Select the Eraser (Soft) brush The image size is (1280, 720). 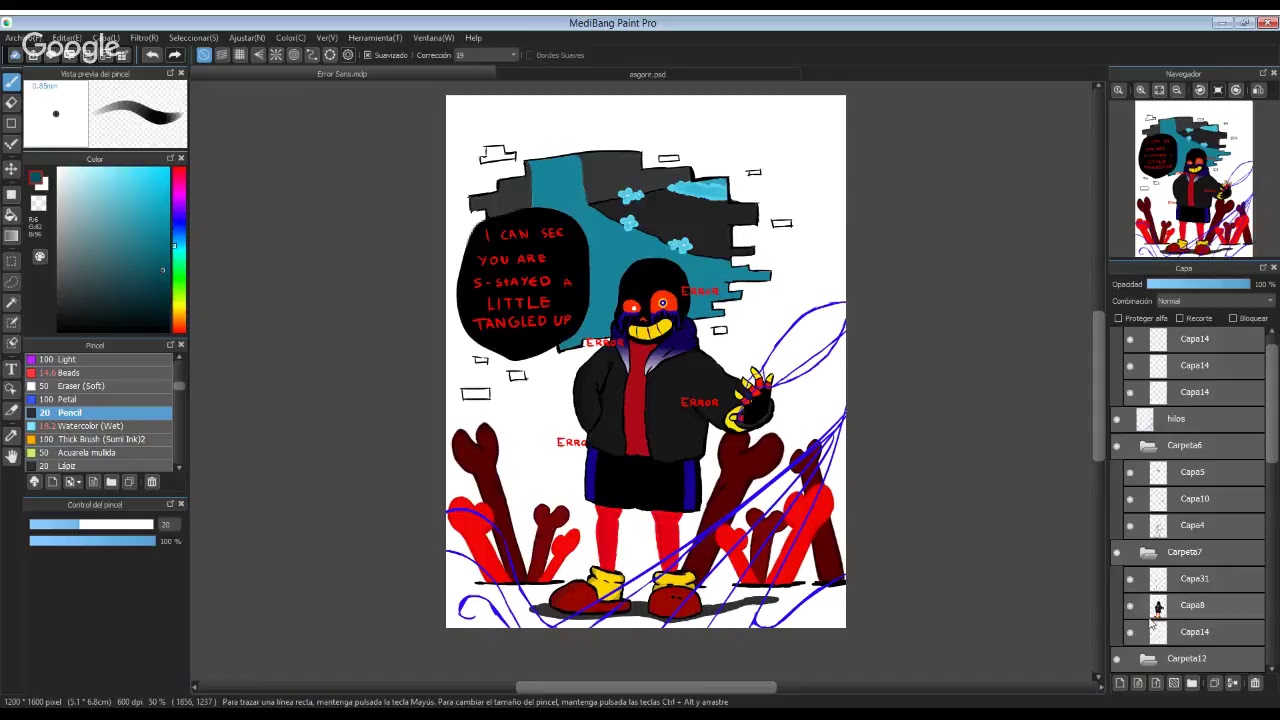click(x=98, y=386)
